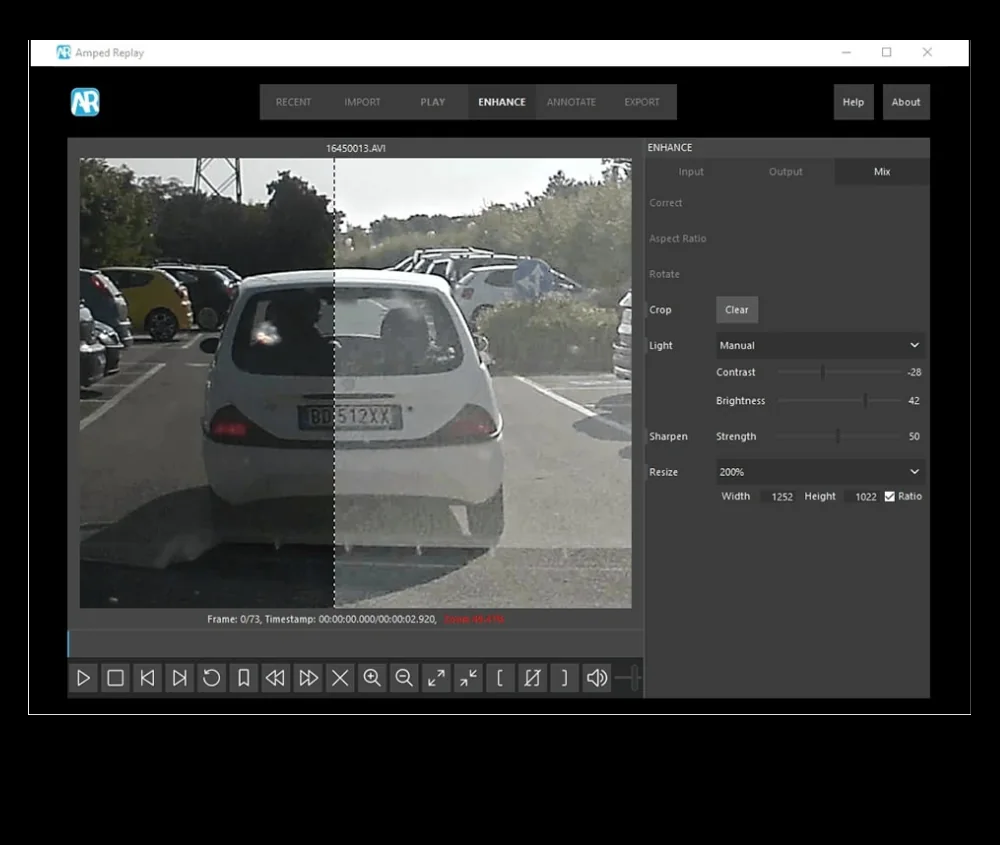
Task: Click the X icon in the playback toolbar
Action: click(340, 678)
